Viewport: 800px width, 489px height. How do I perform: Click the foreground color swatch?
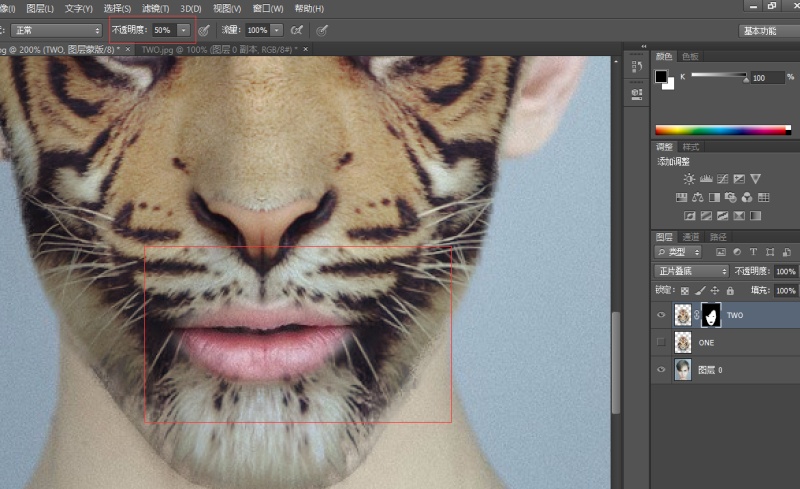[x=661, y=77]
